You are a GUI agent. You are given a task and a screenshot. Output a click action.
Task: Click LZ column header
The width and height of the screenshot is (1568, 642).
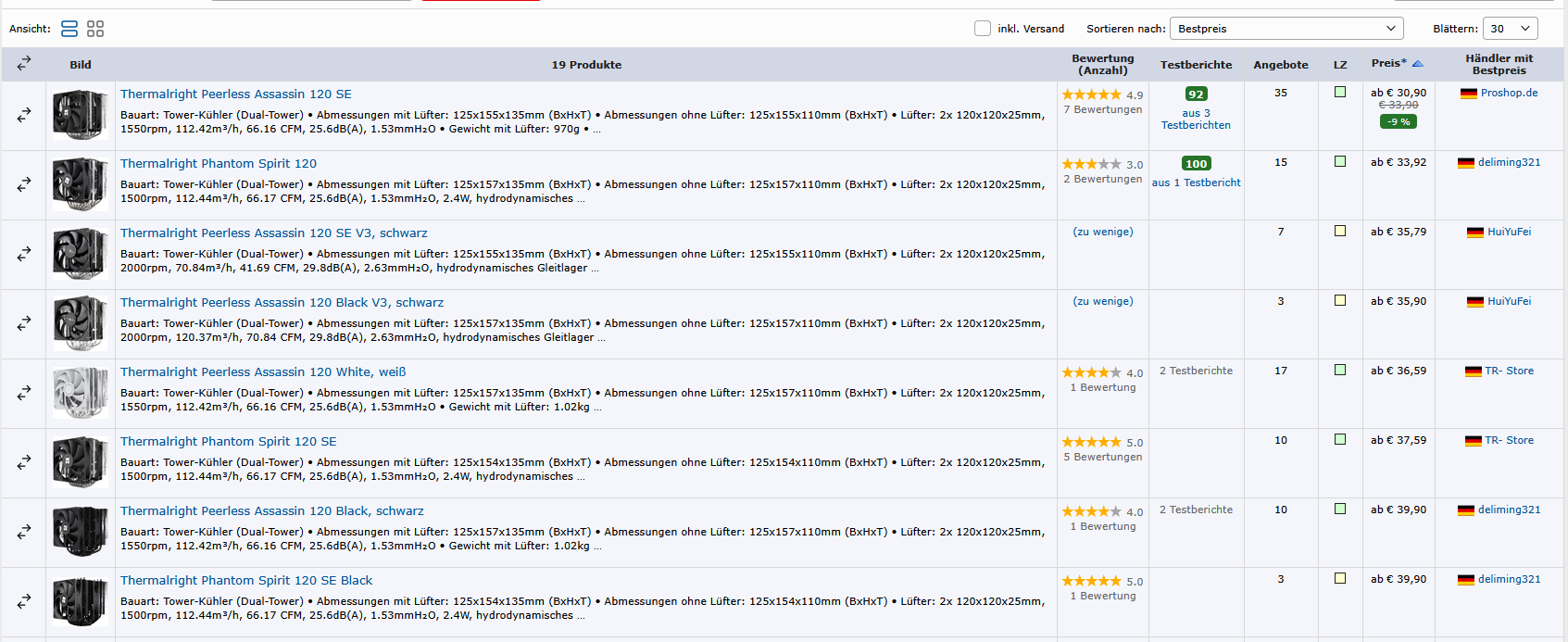1340,65
